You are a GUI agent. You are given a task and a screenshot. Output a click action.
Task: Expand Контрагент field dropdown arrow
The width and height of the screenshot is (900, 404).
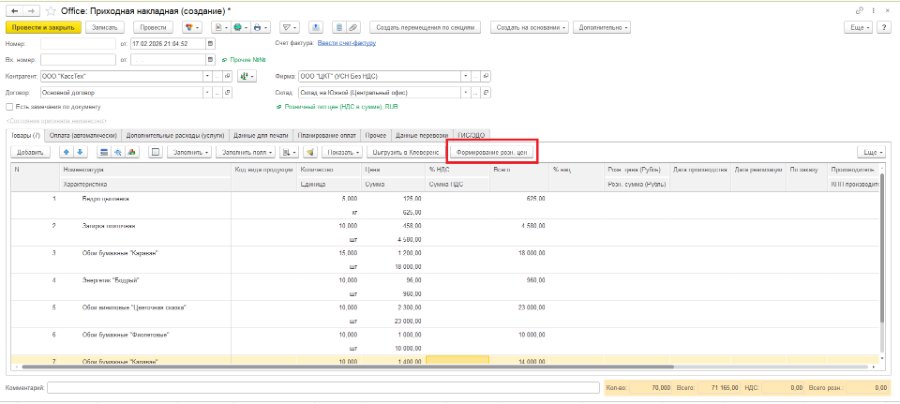point(207,76)
